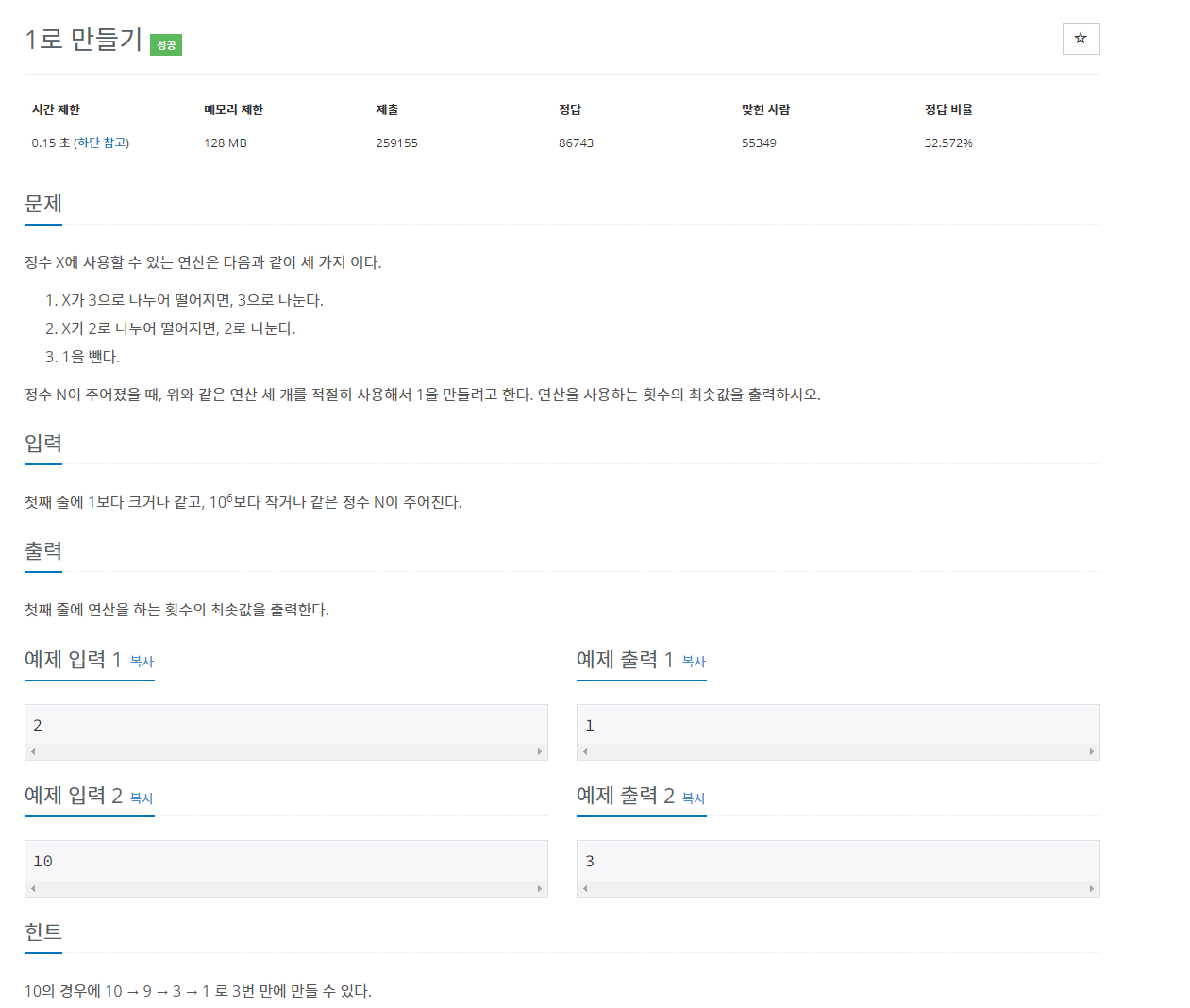
Task: Click left scroll arrow in 예제 출력 1 box
Action: [x=585, y=752]
